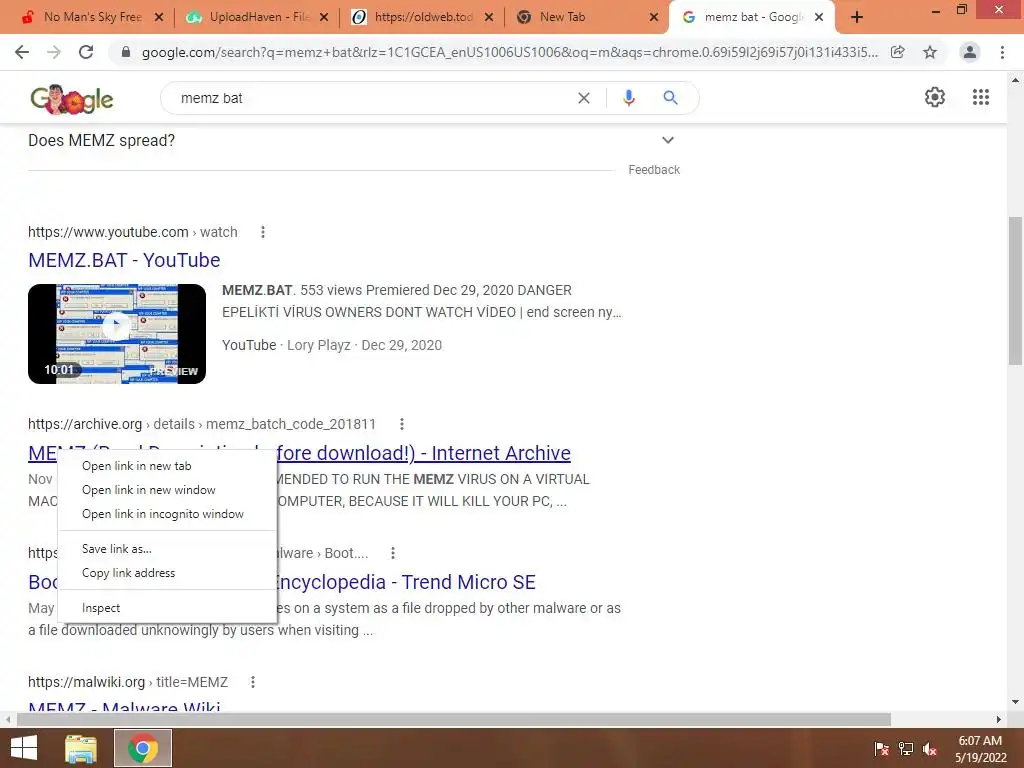Image resolution: width=1024 pixels, height=768 pixels.
Task: Click the address bar URL
Action: pyautogui.click(x=509, y=52)
